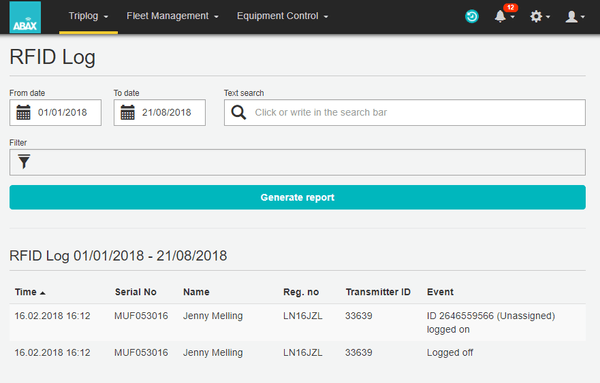This screenshot has height=383, width=600.
Task: Click the Time sort arrow
Action: click(x=42, y=293)
